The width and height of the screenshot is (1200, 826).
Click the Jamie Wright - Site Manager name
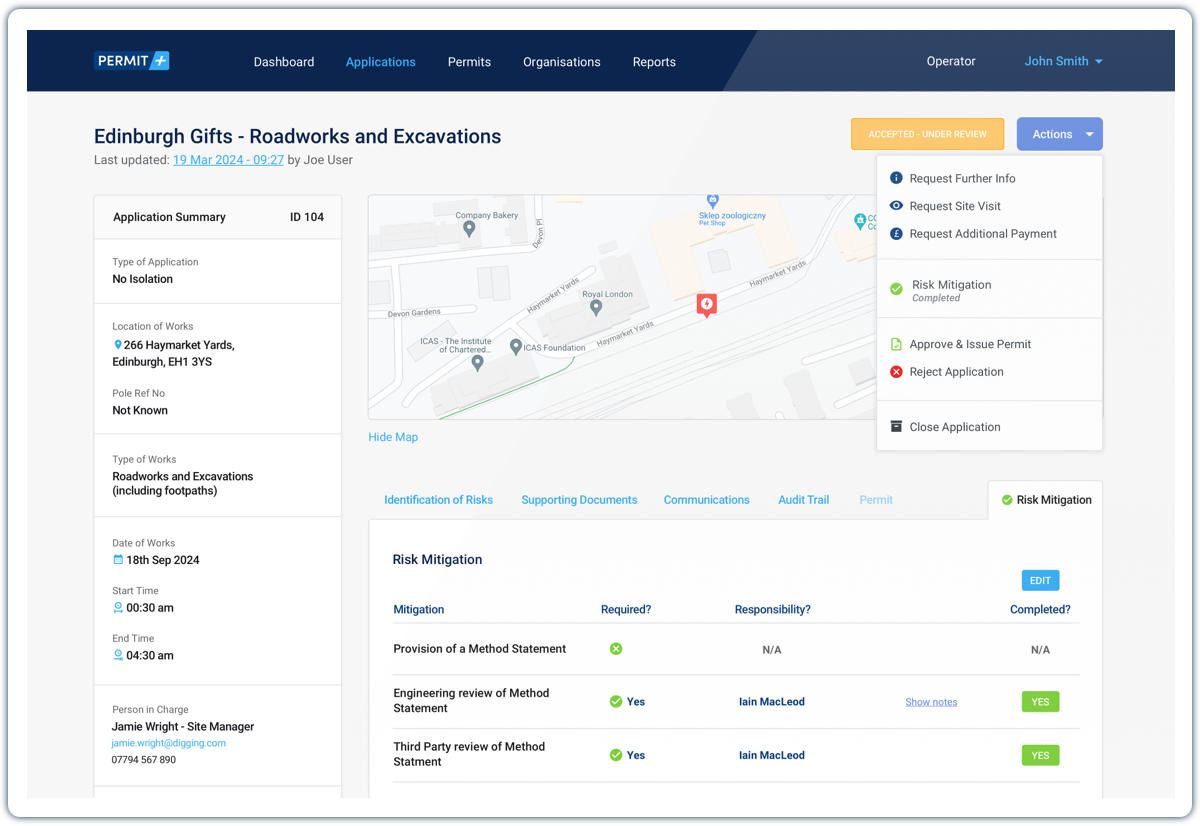[x=183, y=727]
